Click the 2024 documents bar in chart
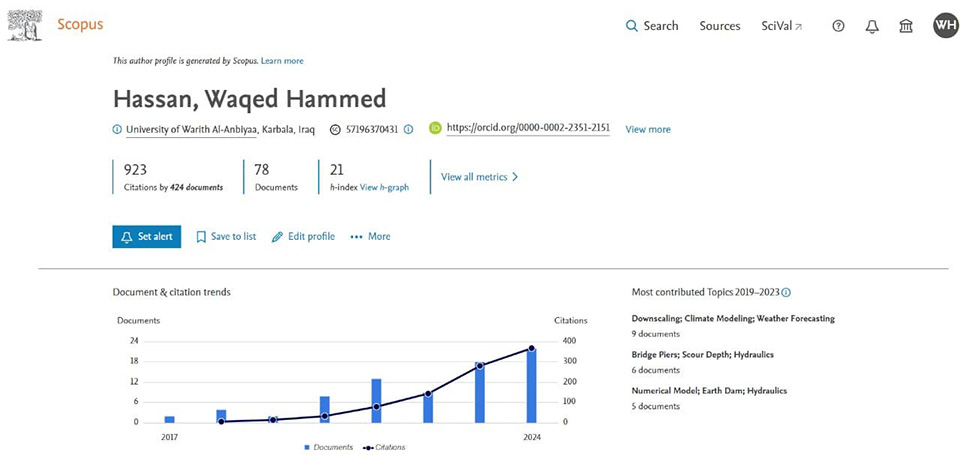960x455 pixels. (531, 385)
